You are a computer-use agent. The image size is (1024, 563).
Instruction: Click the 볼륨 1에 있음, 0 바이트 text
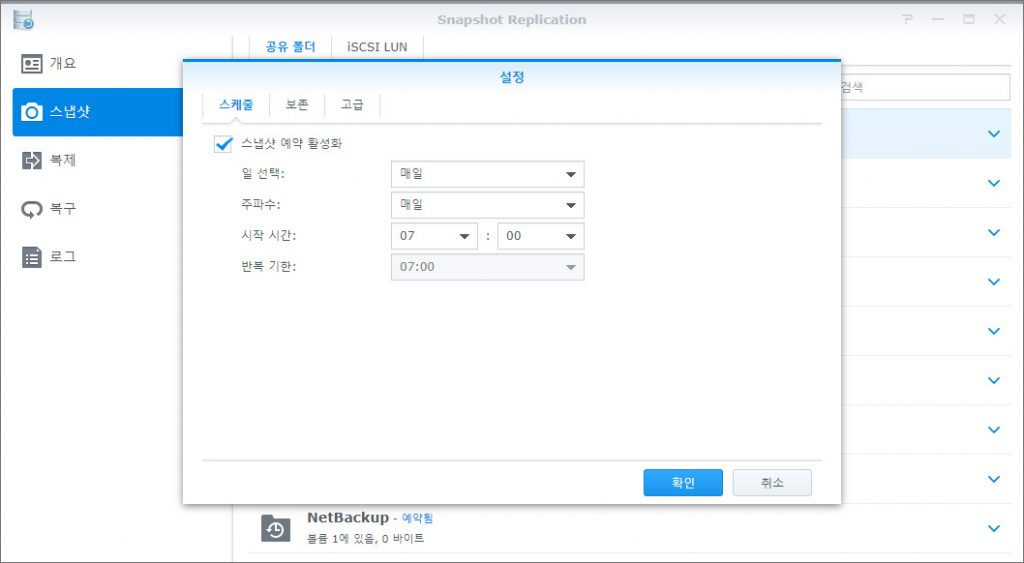(x=366, y=539)
